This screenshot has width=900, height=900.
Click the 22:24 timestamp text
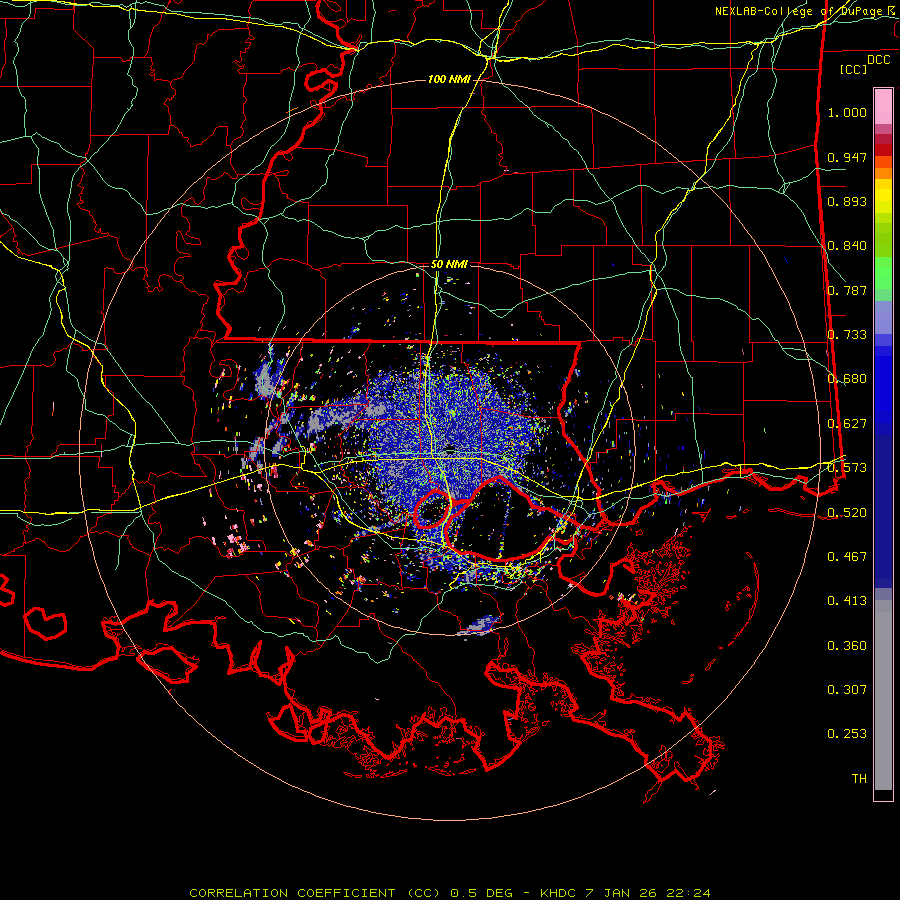coord(688,893)
